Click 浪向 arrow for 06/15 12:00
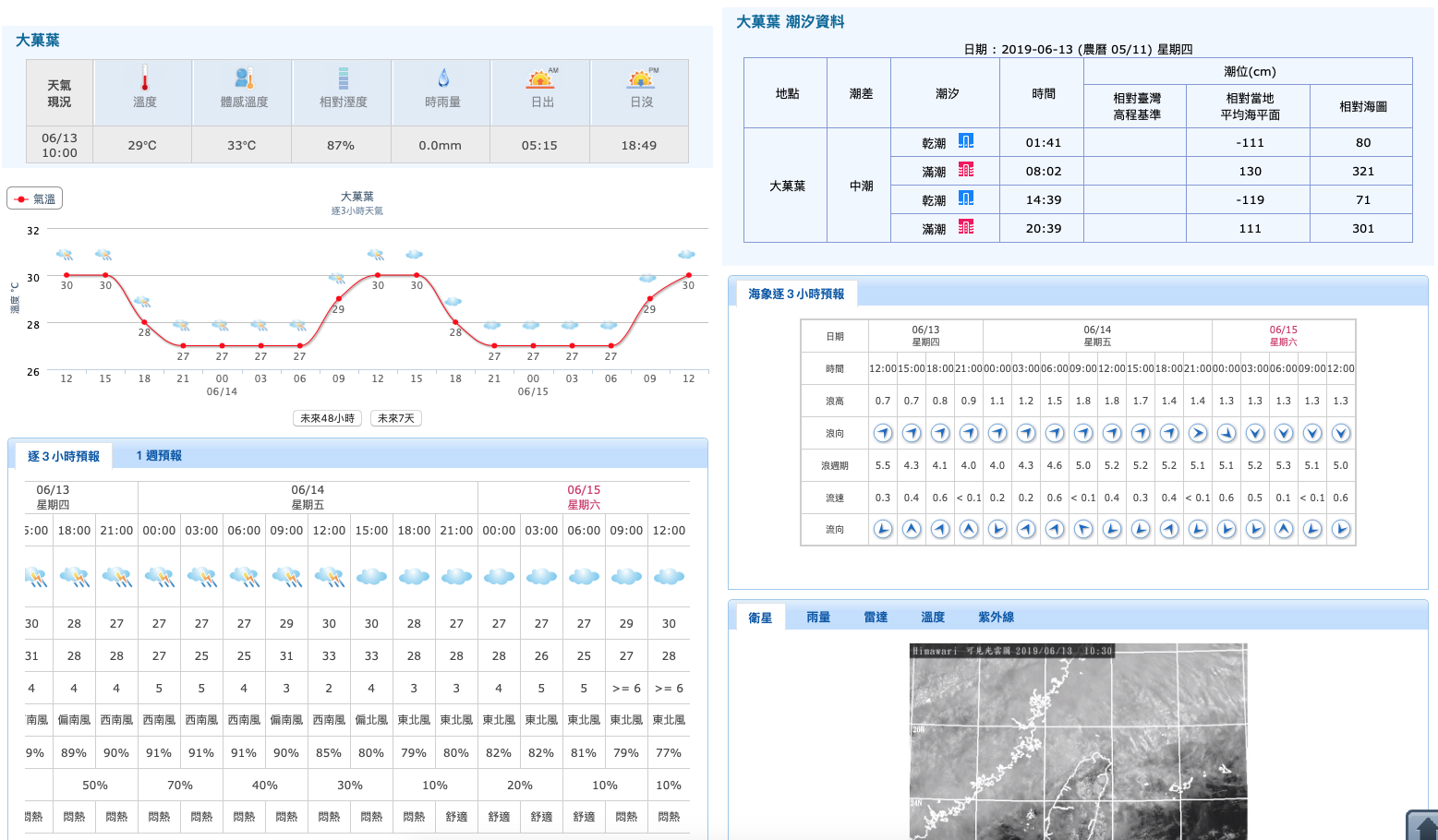Viewport: 1438px width, 840px height. click(1341, 433)
